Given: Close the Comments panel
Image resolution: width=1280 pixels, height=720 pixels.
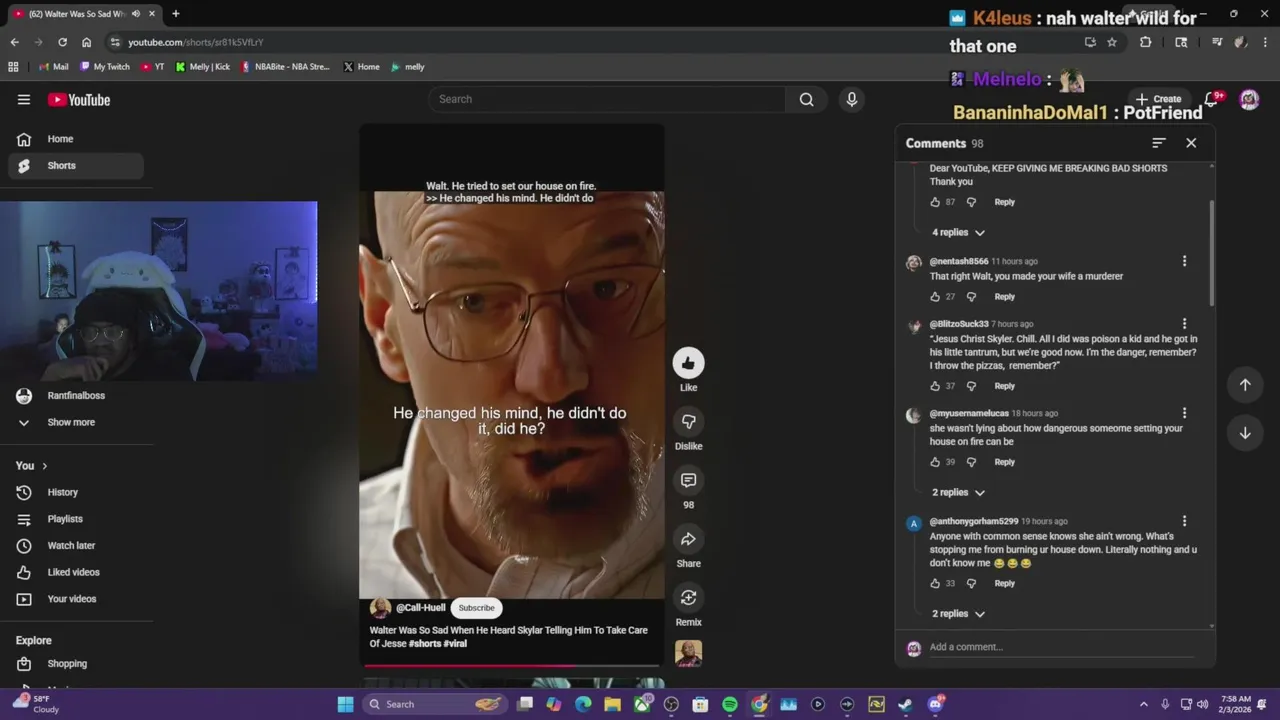Looking at the screenshot, I should coord(1191,143).
